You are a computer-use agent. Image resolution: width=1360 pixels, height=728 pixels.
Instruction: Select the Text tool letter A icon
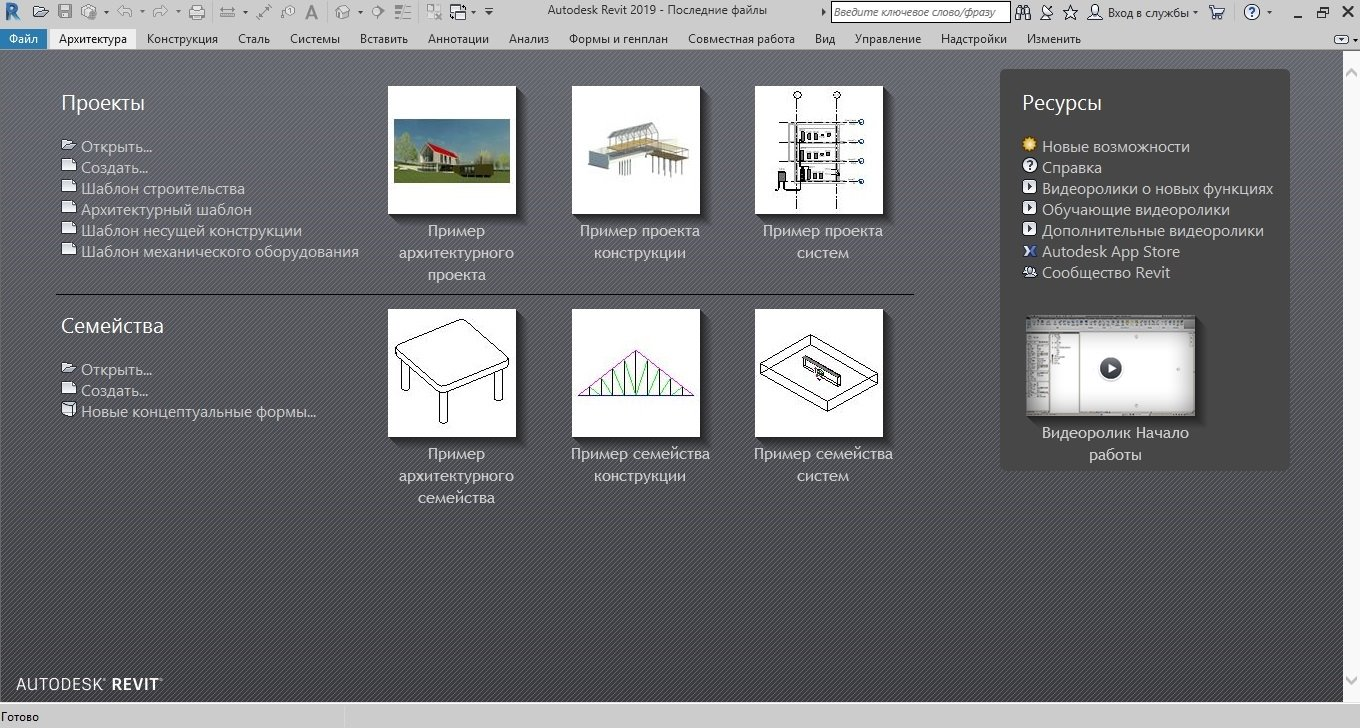point(311,13)
